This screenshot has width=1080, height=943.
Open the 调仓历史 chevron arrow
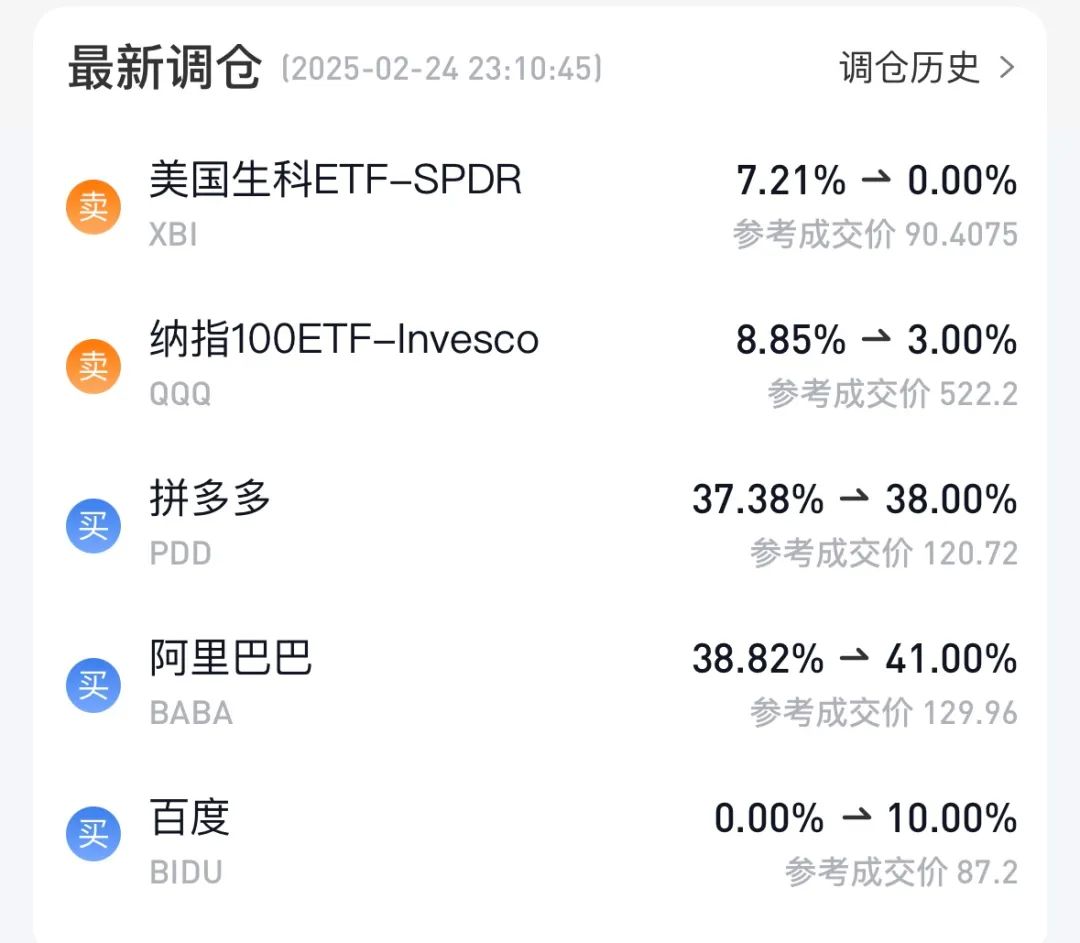[1007, 68]
